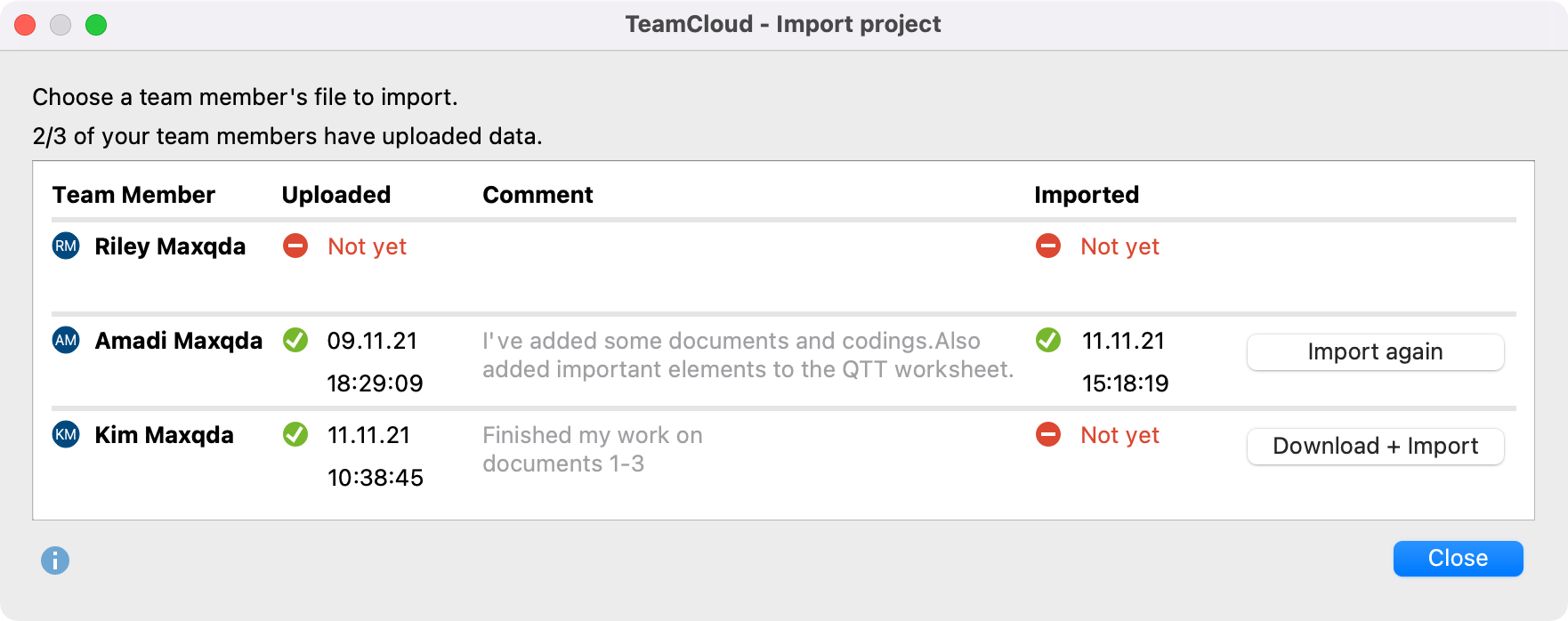Click the red Not yet import icon for Kim
Viewport: 1568px width, 621px height.
(x=1047, y=435)
